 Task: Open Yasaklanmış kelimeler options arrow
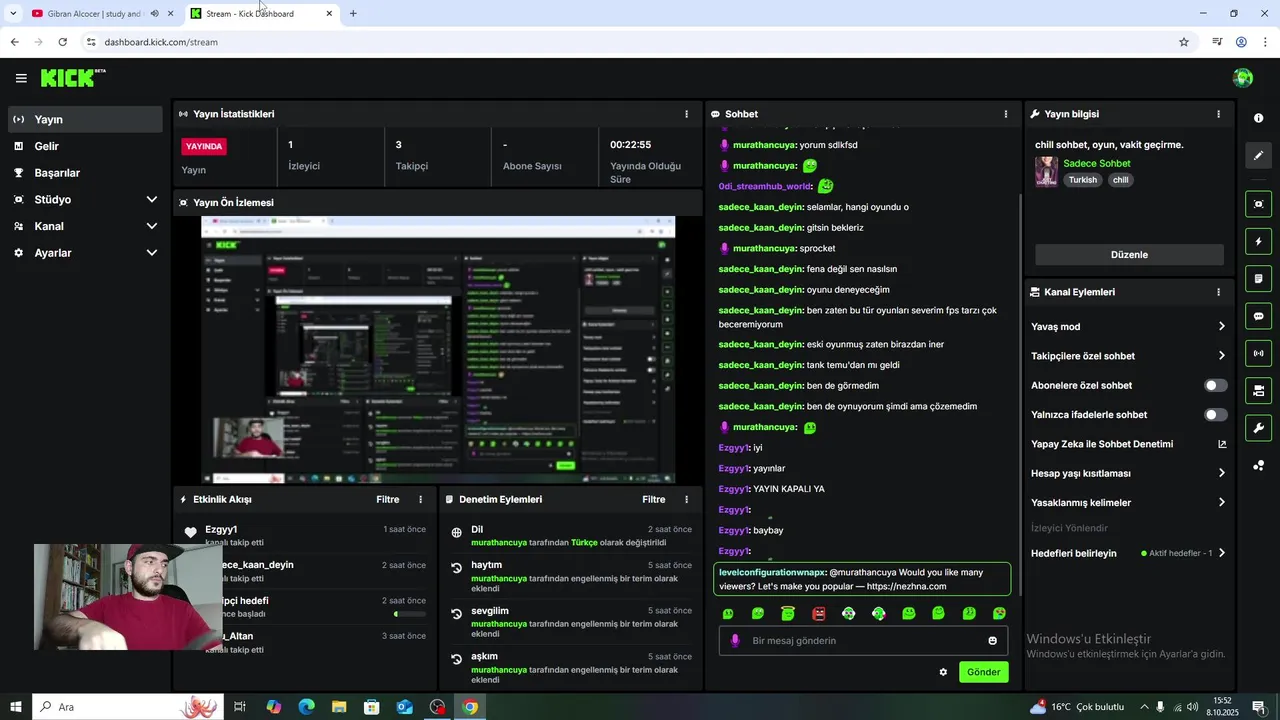[1221, 502]
